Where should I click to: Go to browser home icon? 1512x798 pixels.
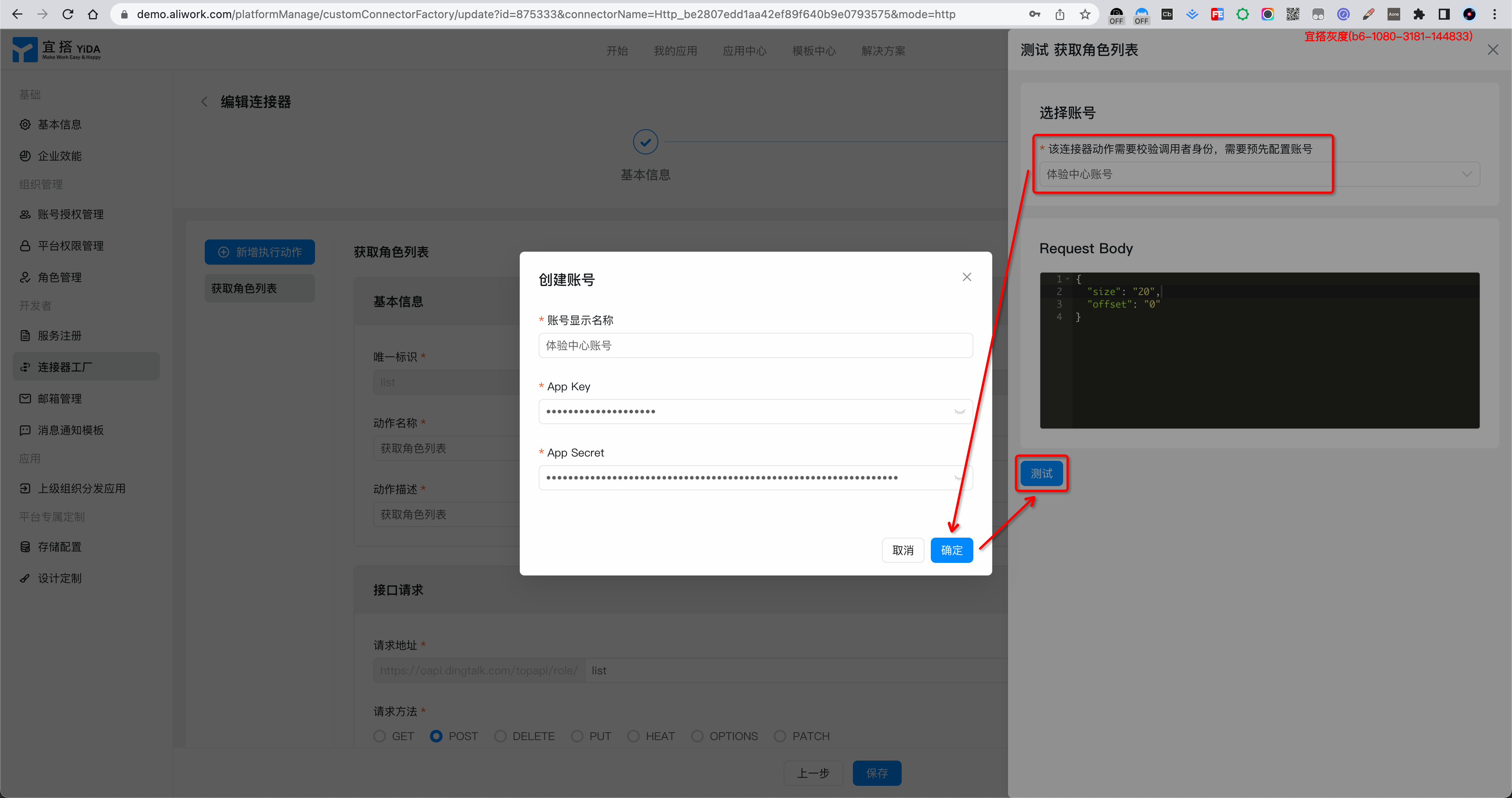93,14
